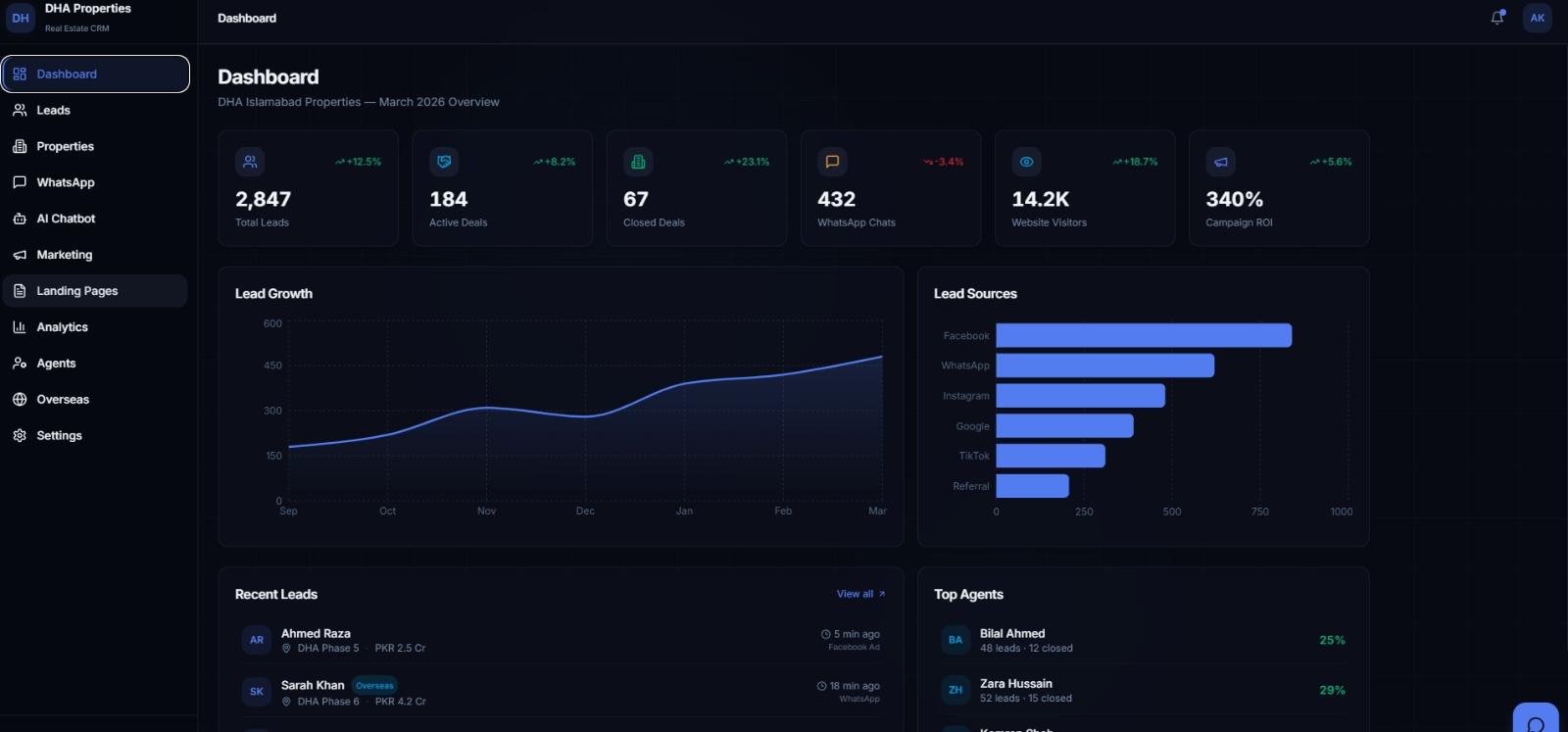
Task: Click the -3.4% WhatsApp Chats change
Action: (x=943, y=162)
